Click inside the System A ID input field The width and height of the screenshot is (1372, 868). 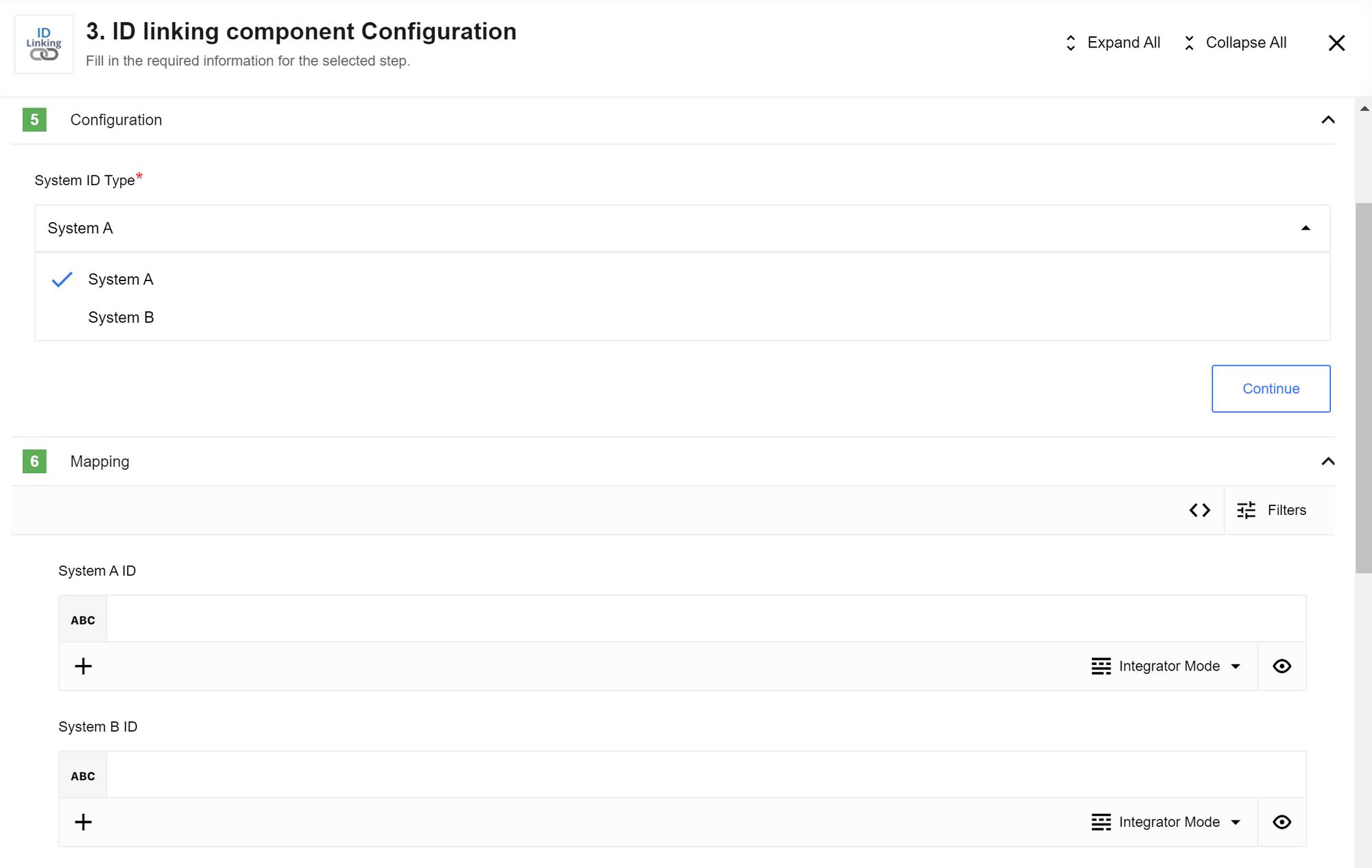(706, 619)
